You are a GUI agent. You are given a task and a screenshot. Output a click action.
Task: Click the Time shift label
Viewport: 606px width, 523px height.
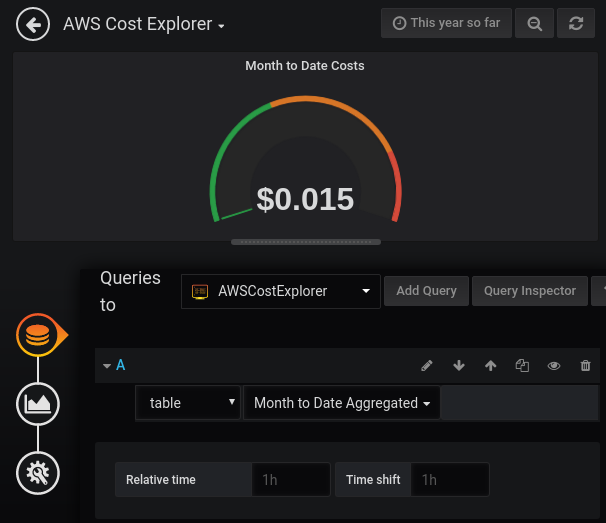373,480
